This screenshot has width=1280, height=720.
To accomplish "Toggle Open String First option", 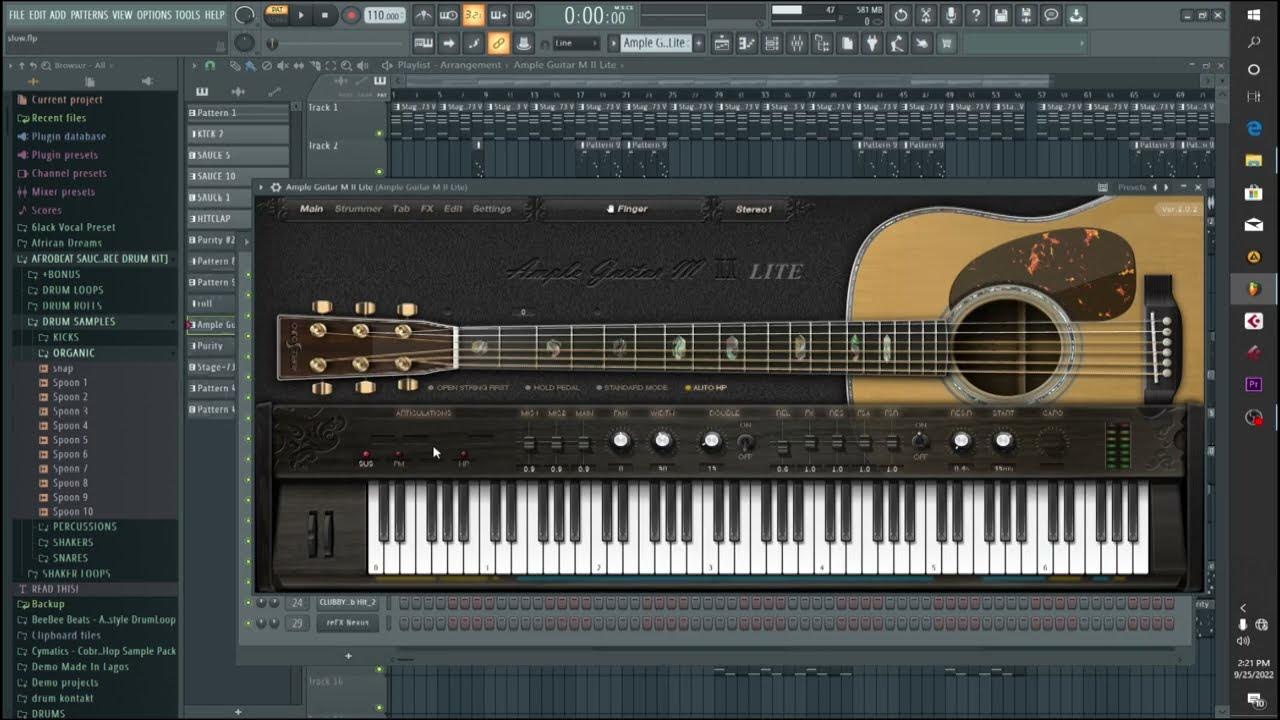I will [469, 387].
